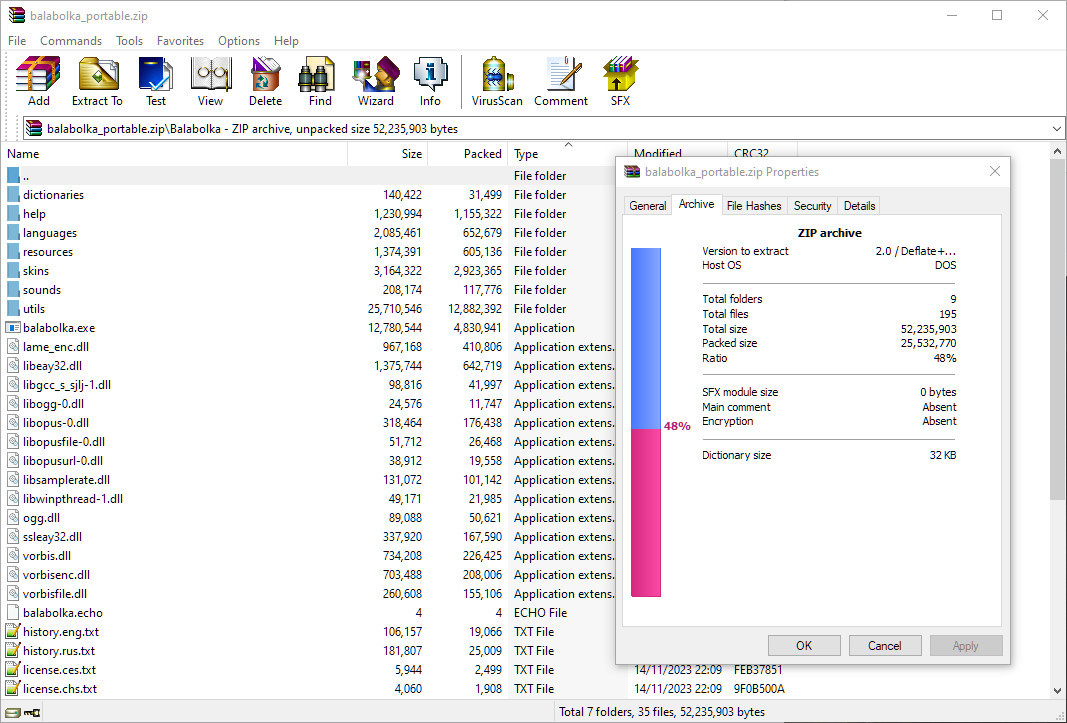1067x723 pixels.
Task: Click the history.eng.txt file icon
Action: (13, 632)
